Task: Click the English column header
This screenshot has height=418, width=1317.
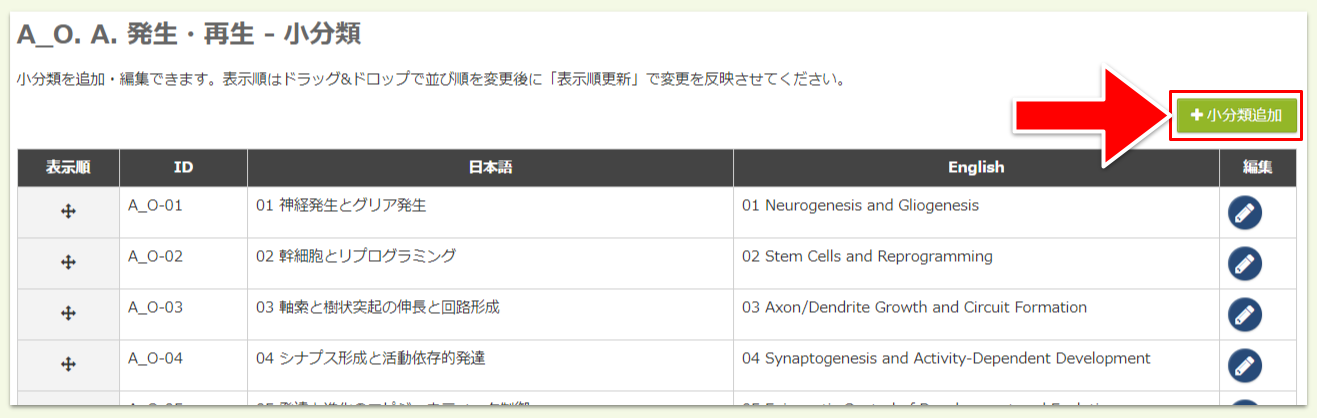Action: coord(976,168)
